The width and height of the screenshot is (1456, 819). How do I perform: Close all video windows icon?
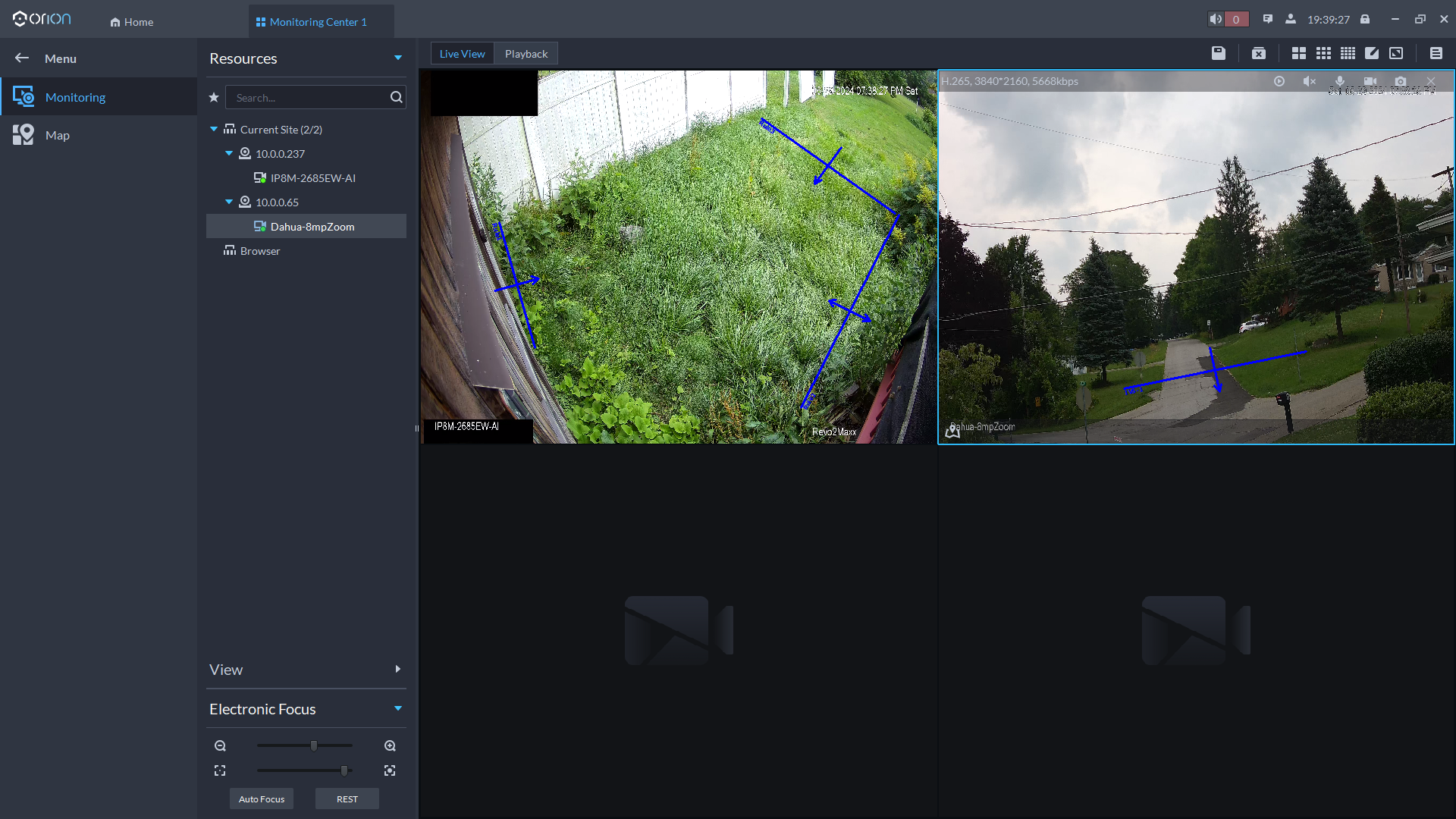point(1259,53)
